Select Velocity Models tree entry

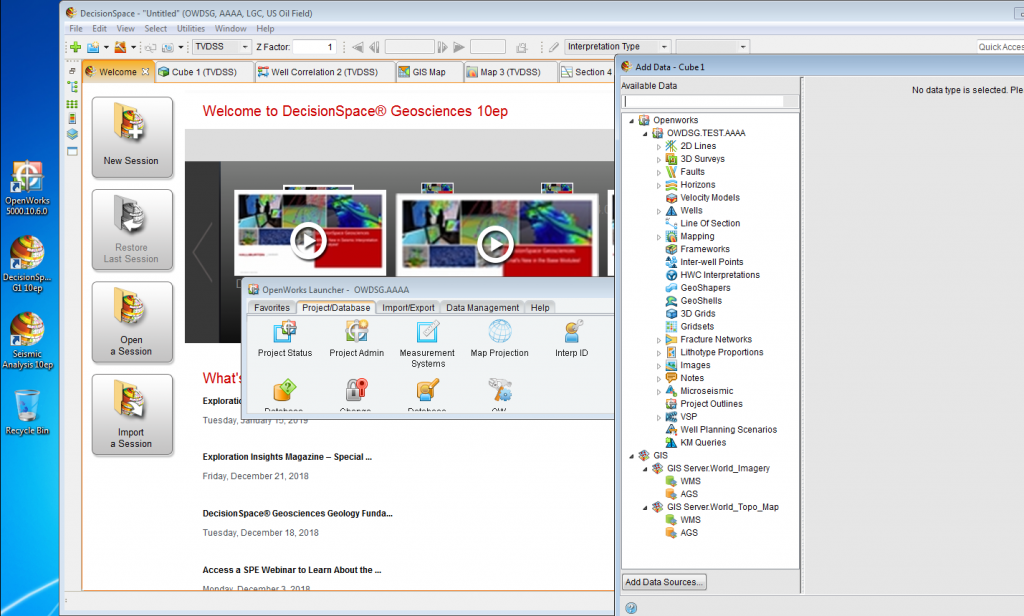[710, 197]
